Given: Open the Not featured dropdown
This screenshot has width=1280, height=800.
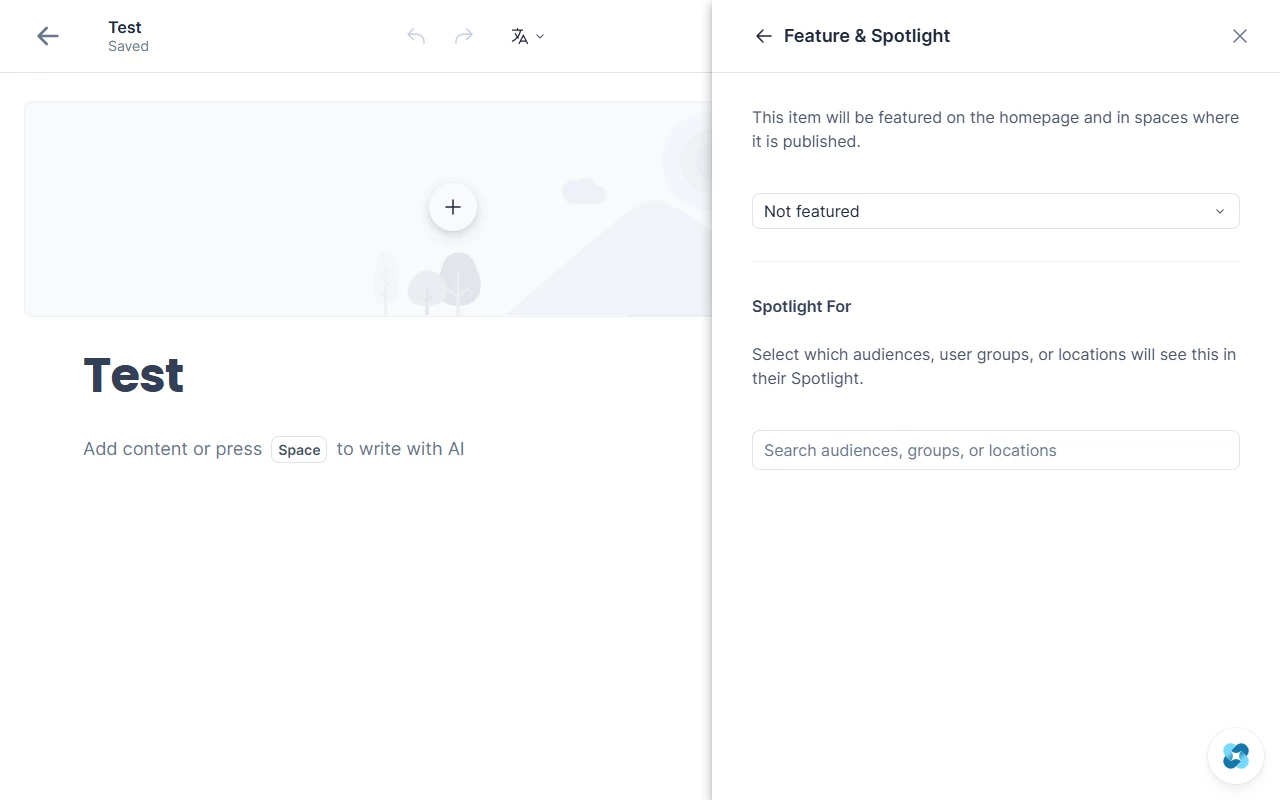Looking at the screenshot, I should coord(996,211).
